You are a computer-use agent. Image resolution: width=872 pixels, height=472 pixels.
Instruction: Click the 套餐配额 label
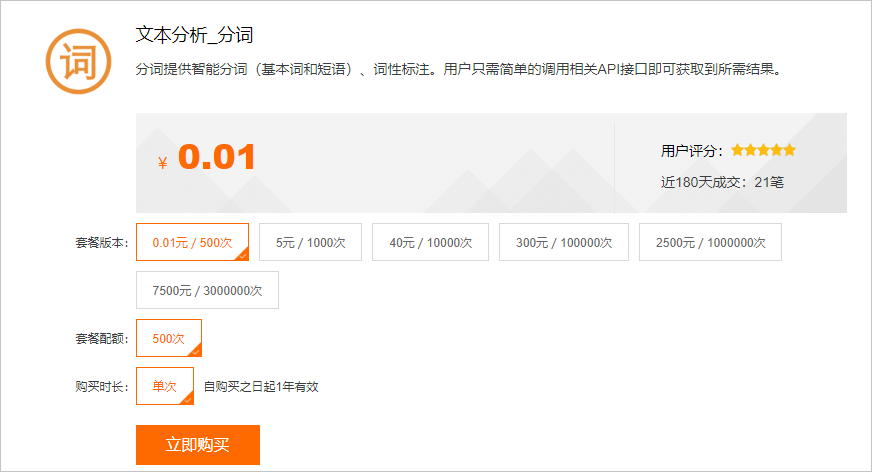(102, 338)
